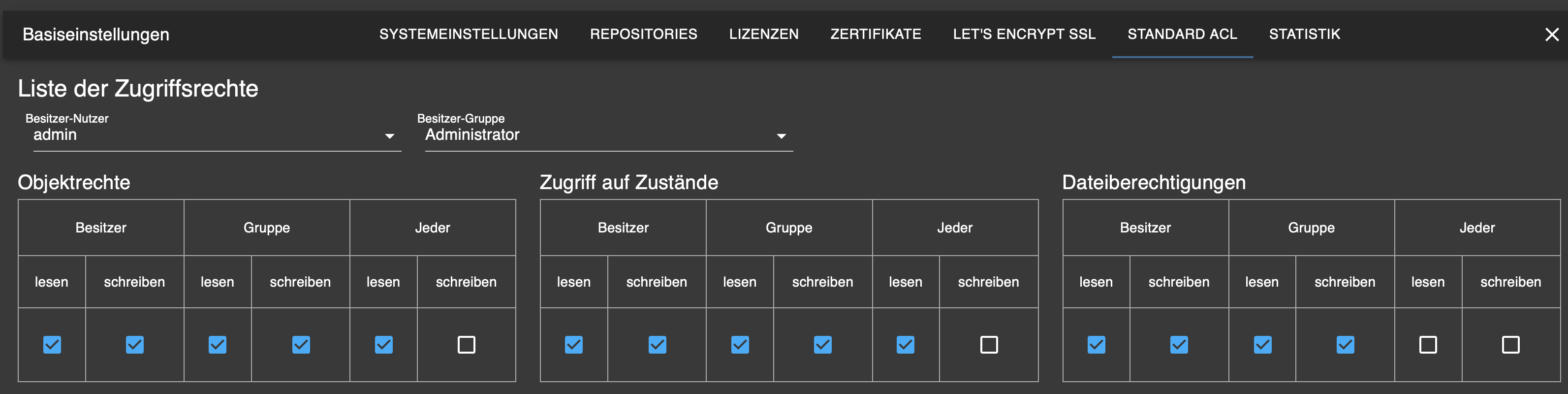Open the Besitzer-Nutzer dropdown arrow
The image size is (1568, 394).
[390, 136]
